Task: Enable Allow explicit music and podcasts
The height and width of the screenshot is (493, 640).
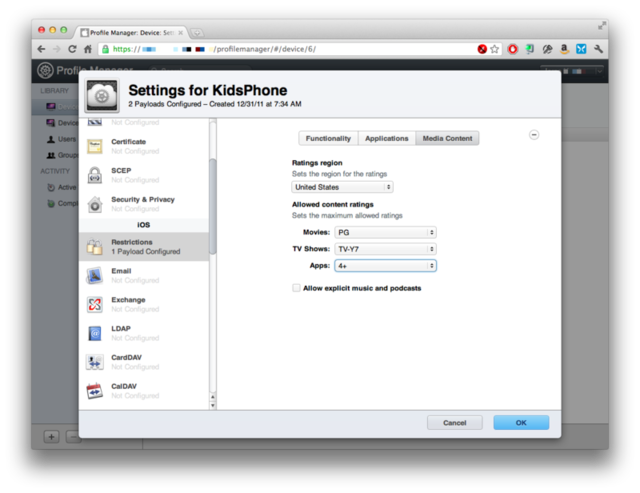Action: pyautogui.click(x=296, y=288)
